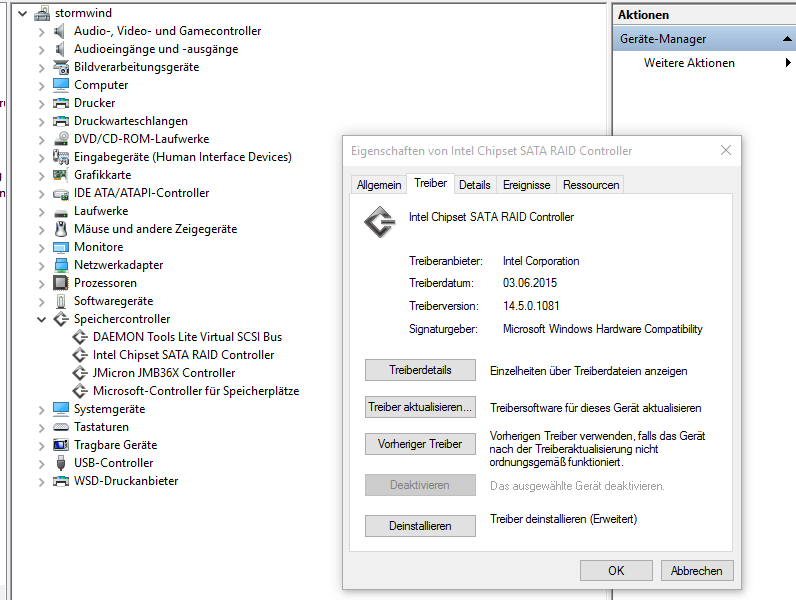Expand the Monitore category
This screenshot has height=600, width=796.
click(42, 248)
